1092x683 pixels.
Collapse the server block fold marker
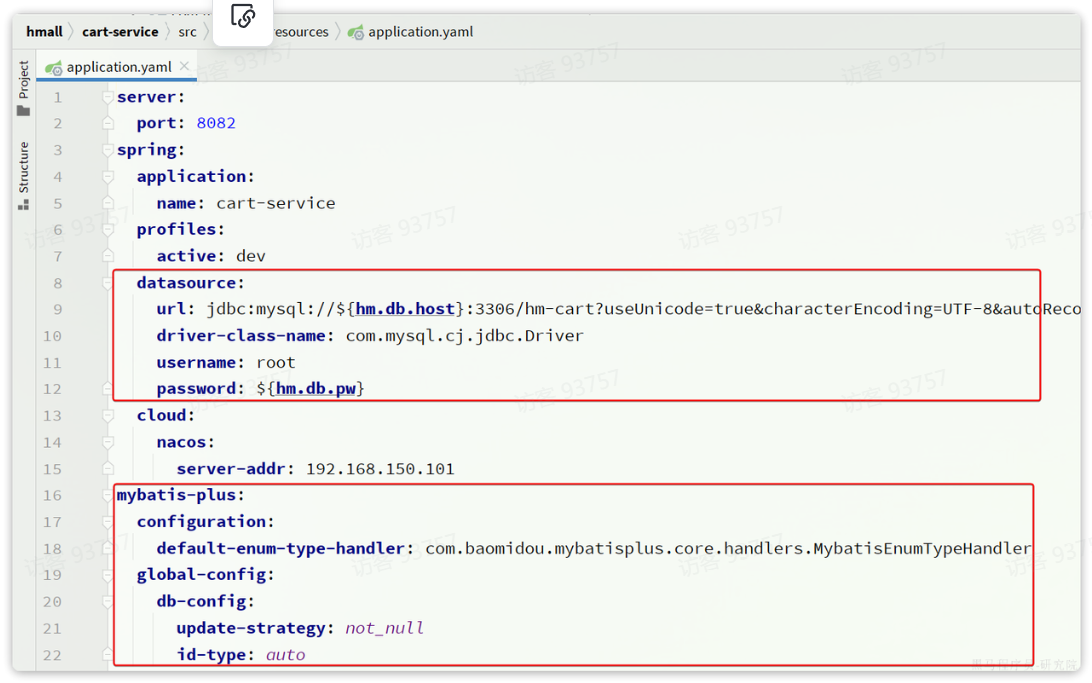click(x=108, y=97)
